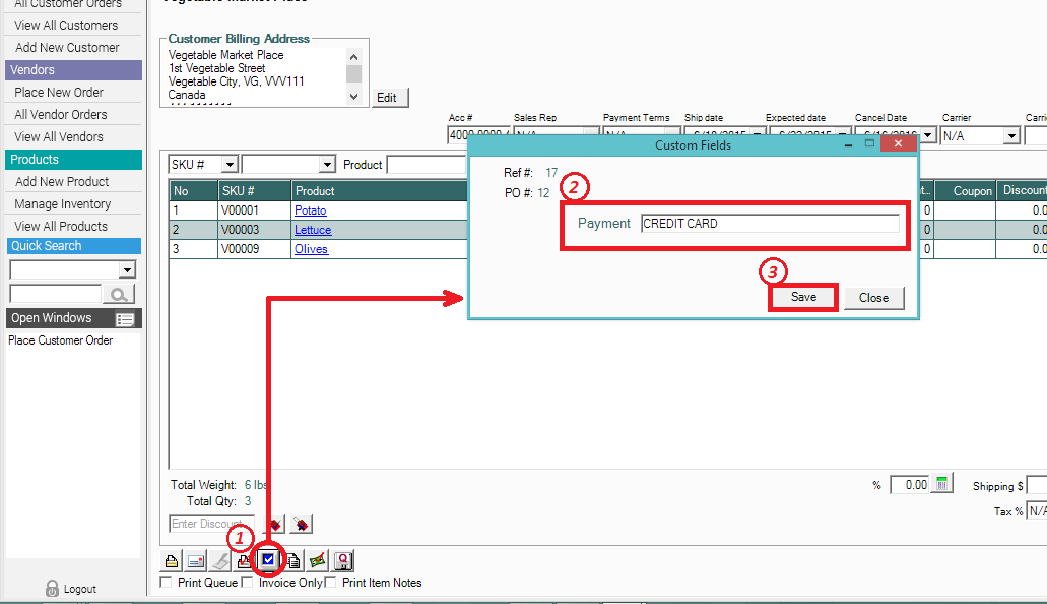Click the Custom Fields blue checkmark icon
Viewport: 1047px width, 604px height.
[267, 560]
